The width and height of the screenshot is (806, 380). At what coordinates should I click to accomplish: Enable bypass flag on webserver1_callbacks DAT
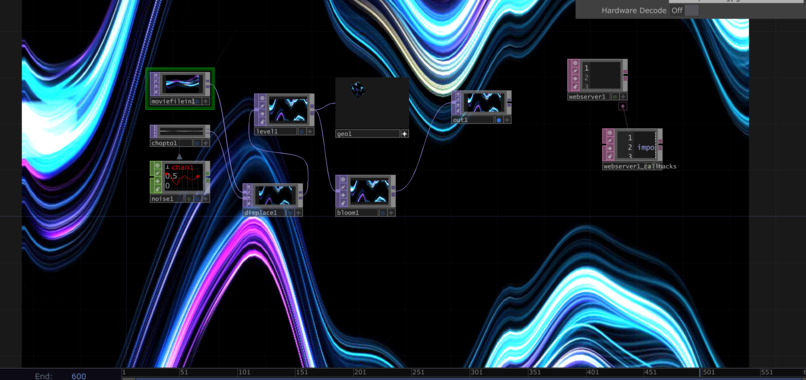point(610,148)
